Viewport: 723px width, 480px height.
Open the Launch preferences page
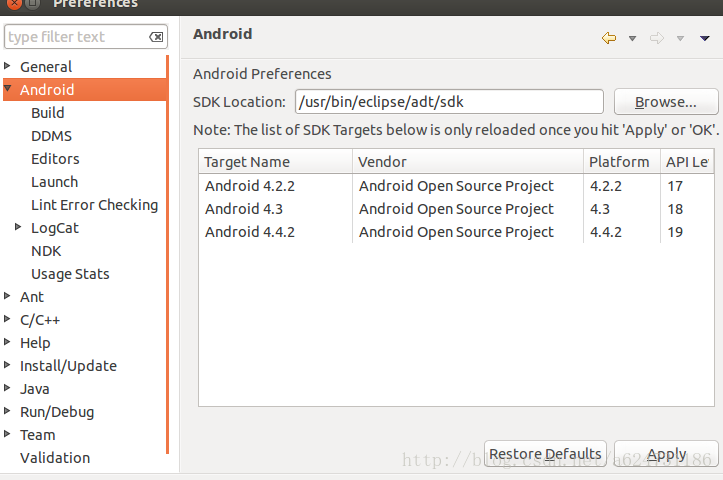(54, 182)
